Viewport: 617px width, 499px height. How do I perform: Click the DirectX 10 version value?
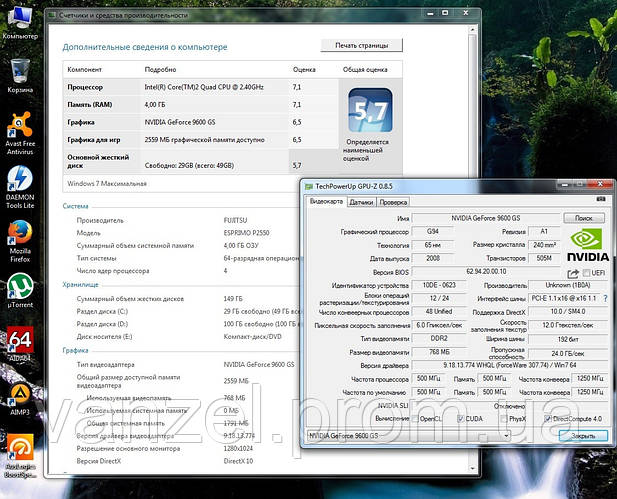(238, 461)
